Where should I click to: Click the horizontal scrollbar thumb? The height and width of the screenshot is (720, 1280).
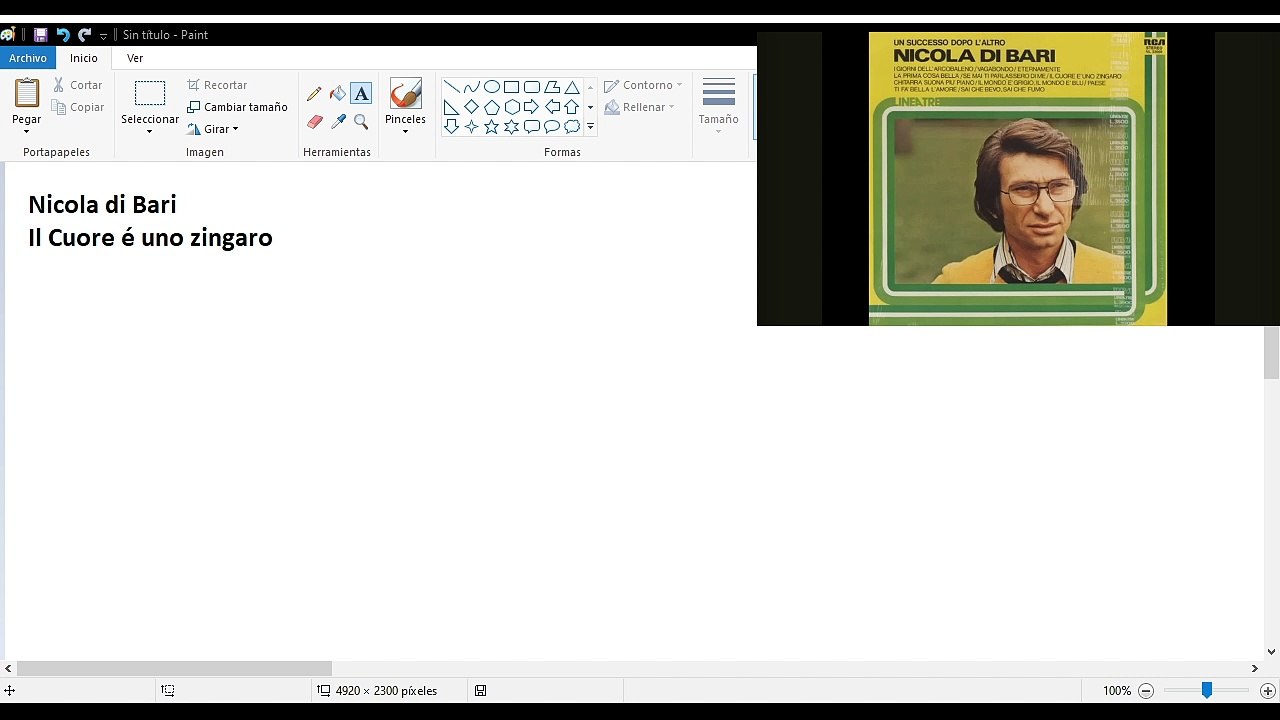(174, 668)
